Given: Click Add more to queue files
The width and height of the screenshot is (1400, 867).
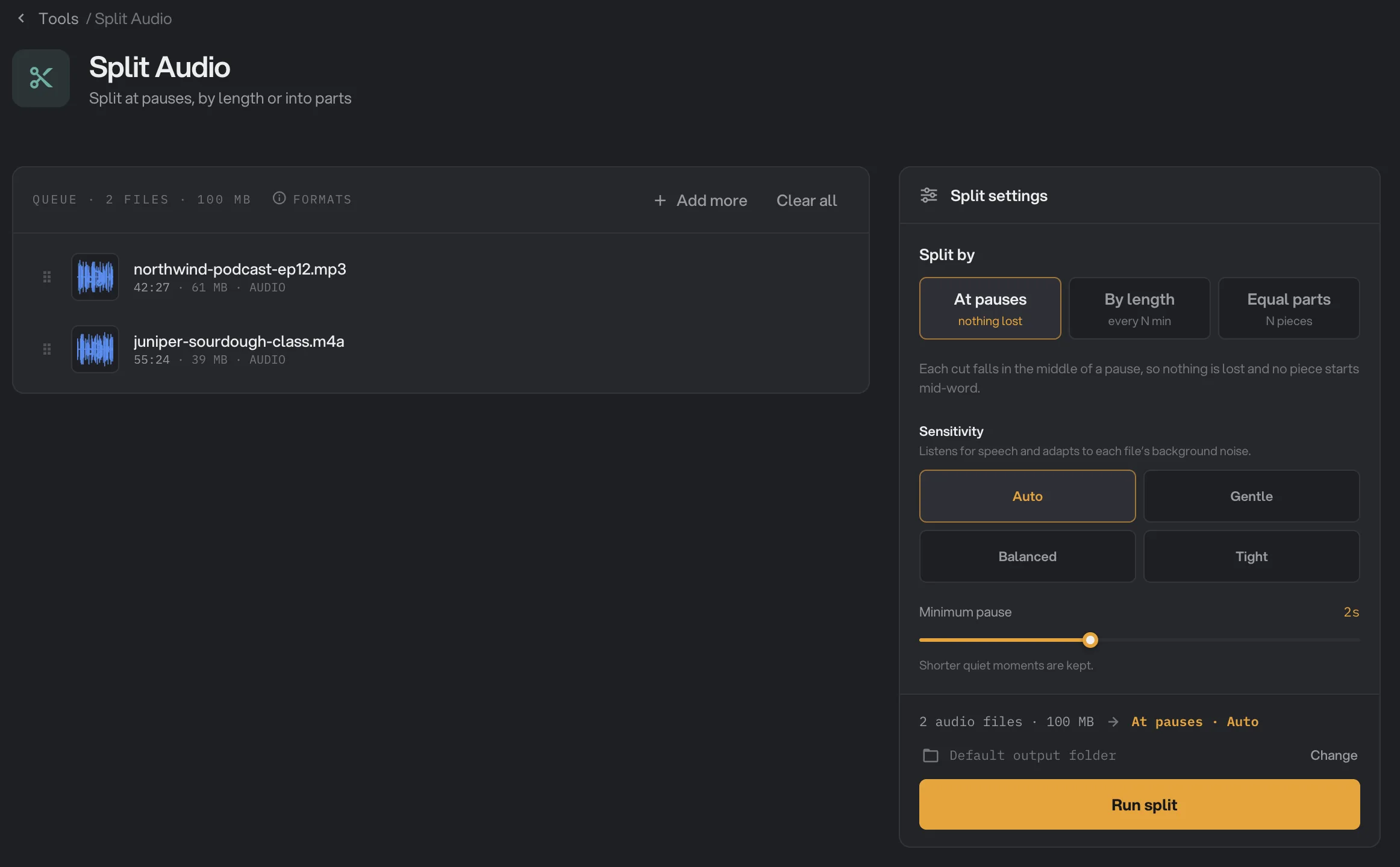Looking at the screenshot, I should pyautogui.click(x=701, y=200).
